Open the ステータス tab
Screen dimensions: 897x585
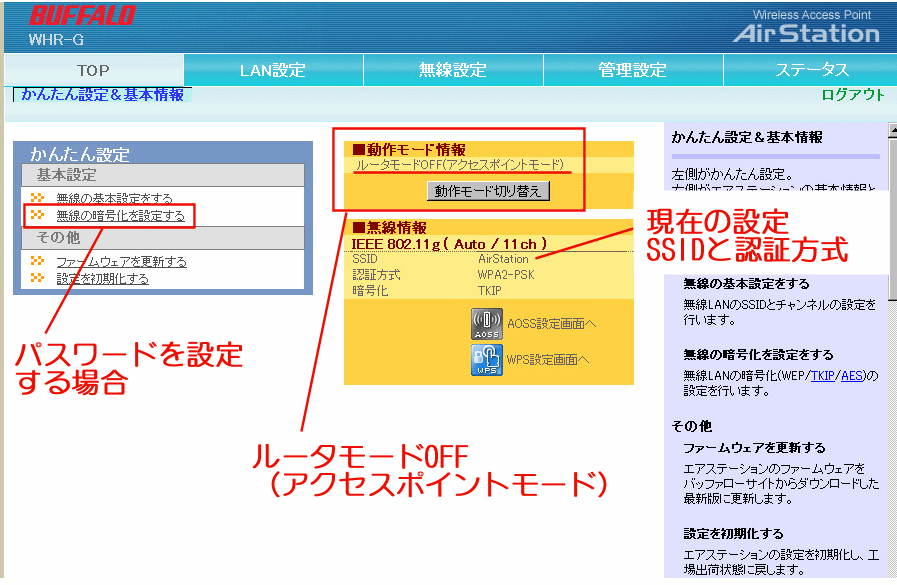pyautogui.click(x=811, y=70)
